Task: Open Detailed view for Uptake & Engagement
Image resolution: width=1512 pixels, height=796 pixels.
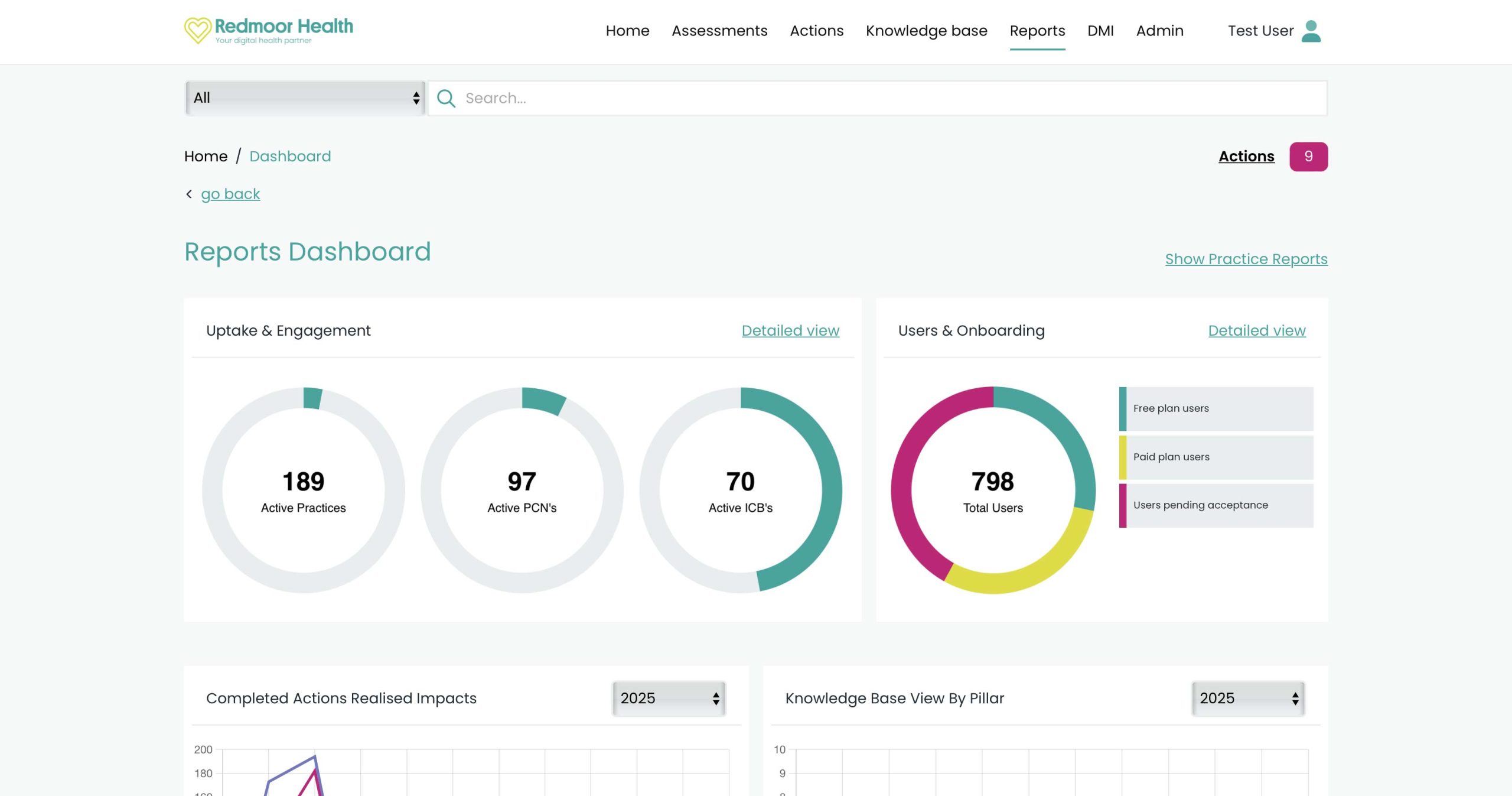Action: (x=790, y=330)
